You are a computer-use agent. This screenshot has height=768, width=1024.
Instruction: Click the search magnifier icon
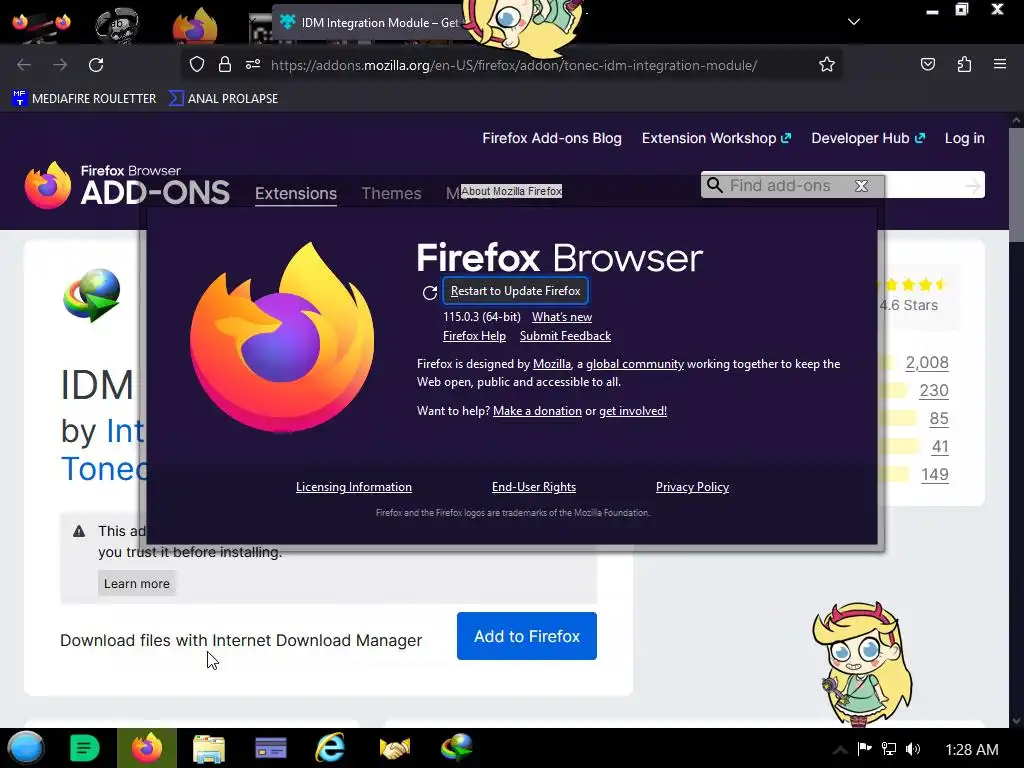point(715,185)
